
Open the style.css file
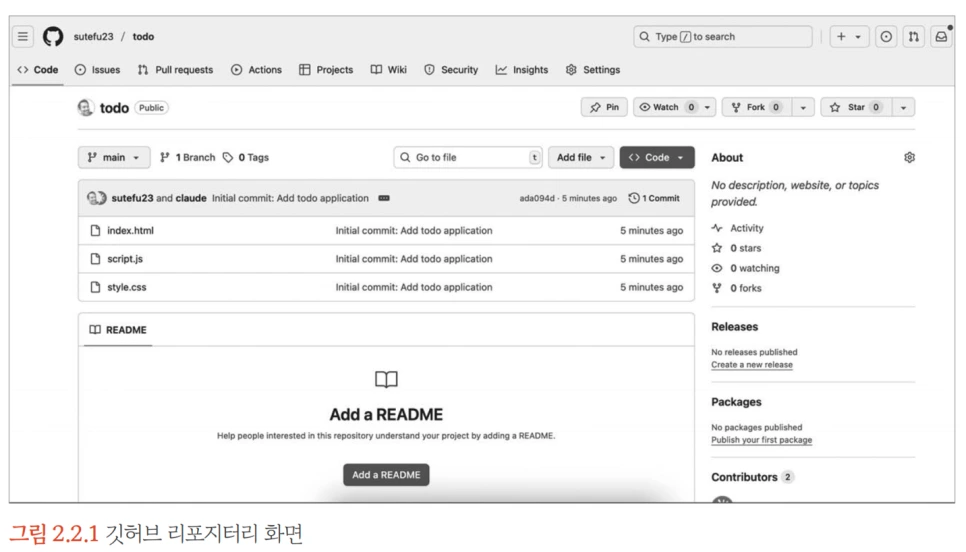pyautogui.click(x=127, y=287)
